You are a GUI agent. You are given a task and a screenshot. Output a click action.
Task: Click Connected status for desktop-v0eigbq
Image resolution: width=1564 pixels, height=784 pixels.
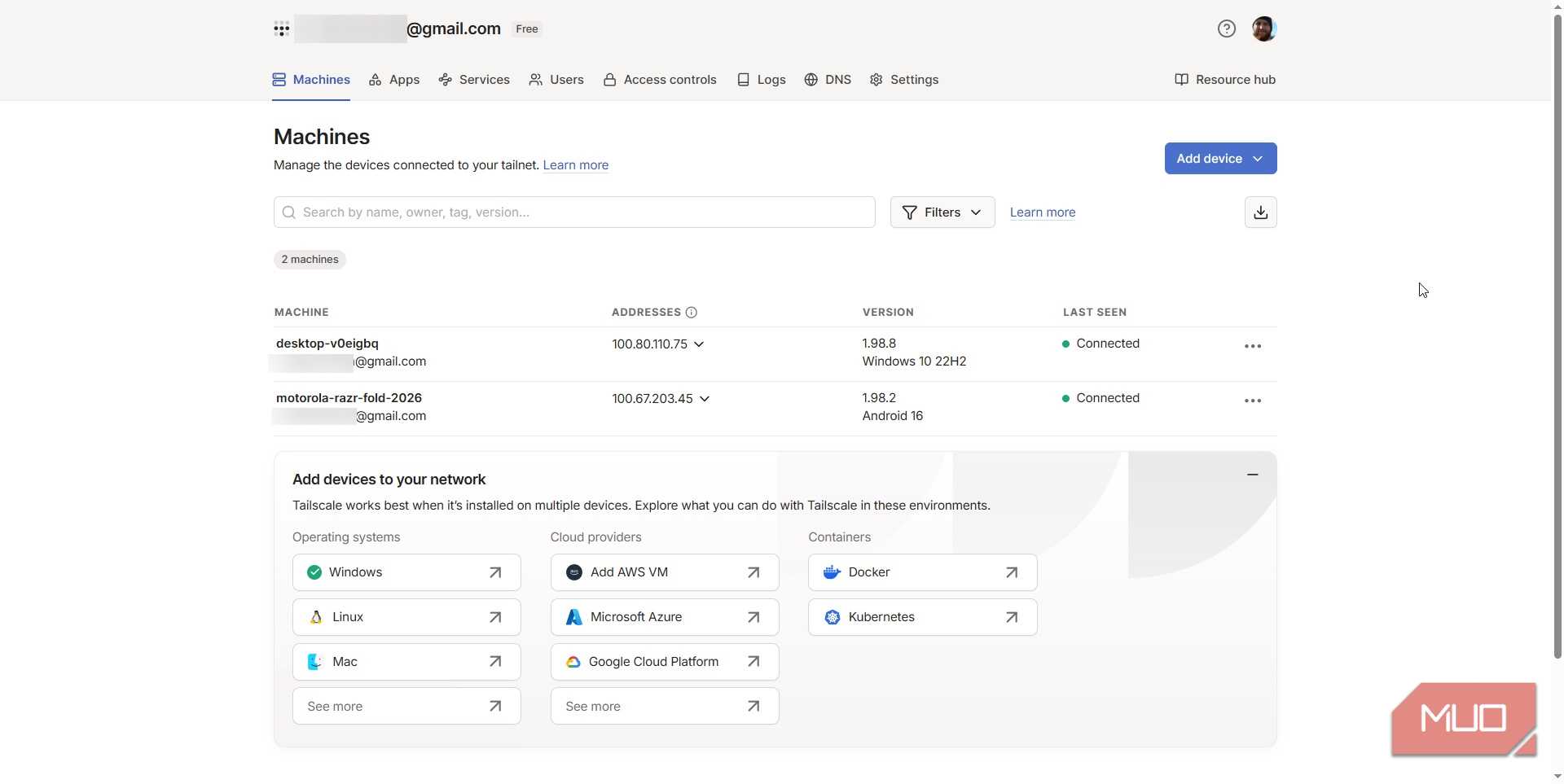(1101, 344)
